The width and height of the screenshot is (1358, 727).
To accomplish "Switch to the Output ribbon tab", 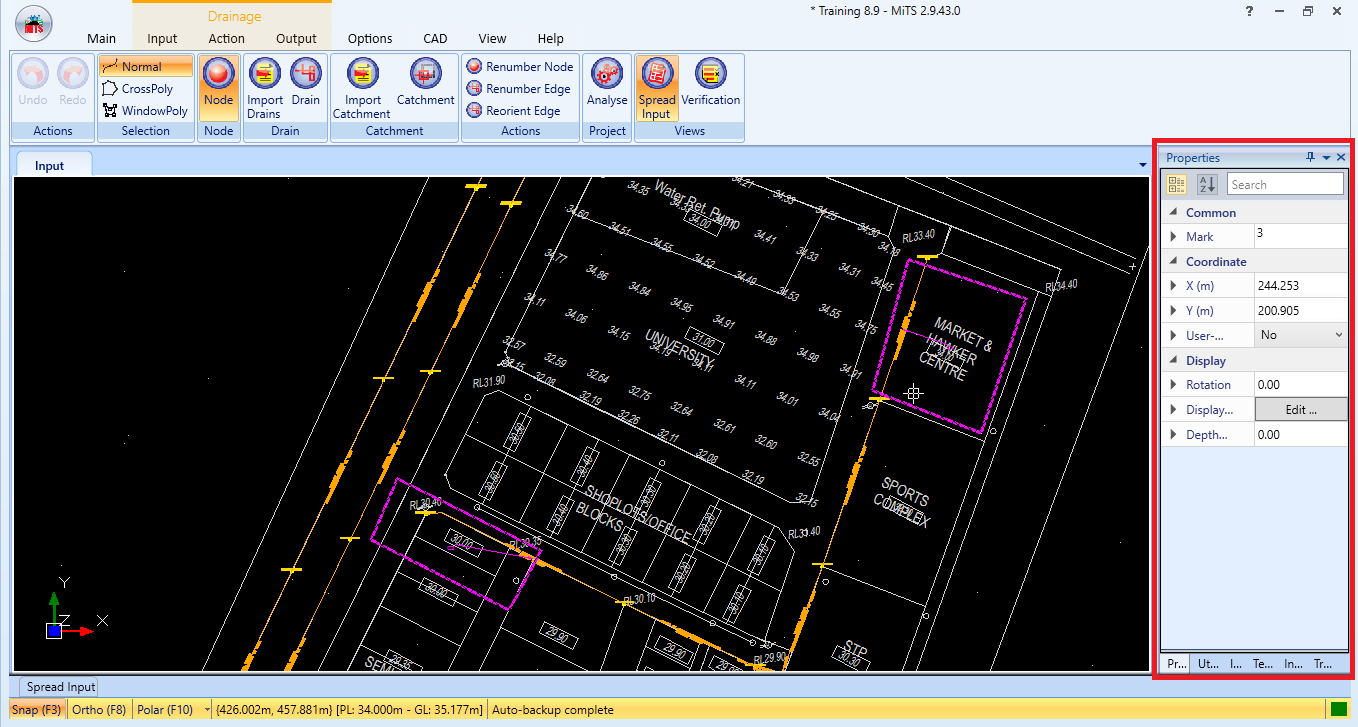I will point(296,39).
